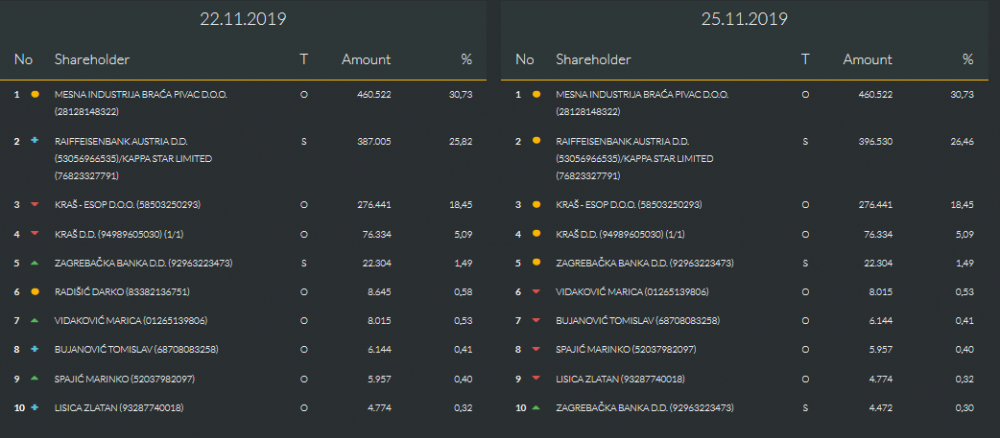Click amount 76.334 in 25.11.2019 table
1000x438 pixels.
pos(877,234)
